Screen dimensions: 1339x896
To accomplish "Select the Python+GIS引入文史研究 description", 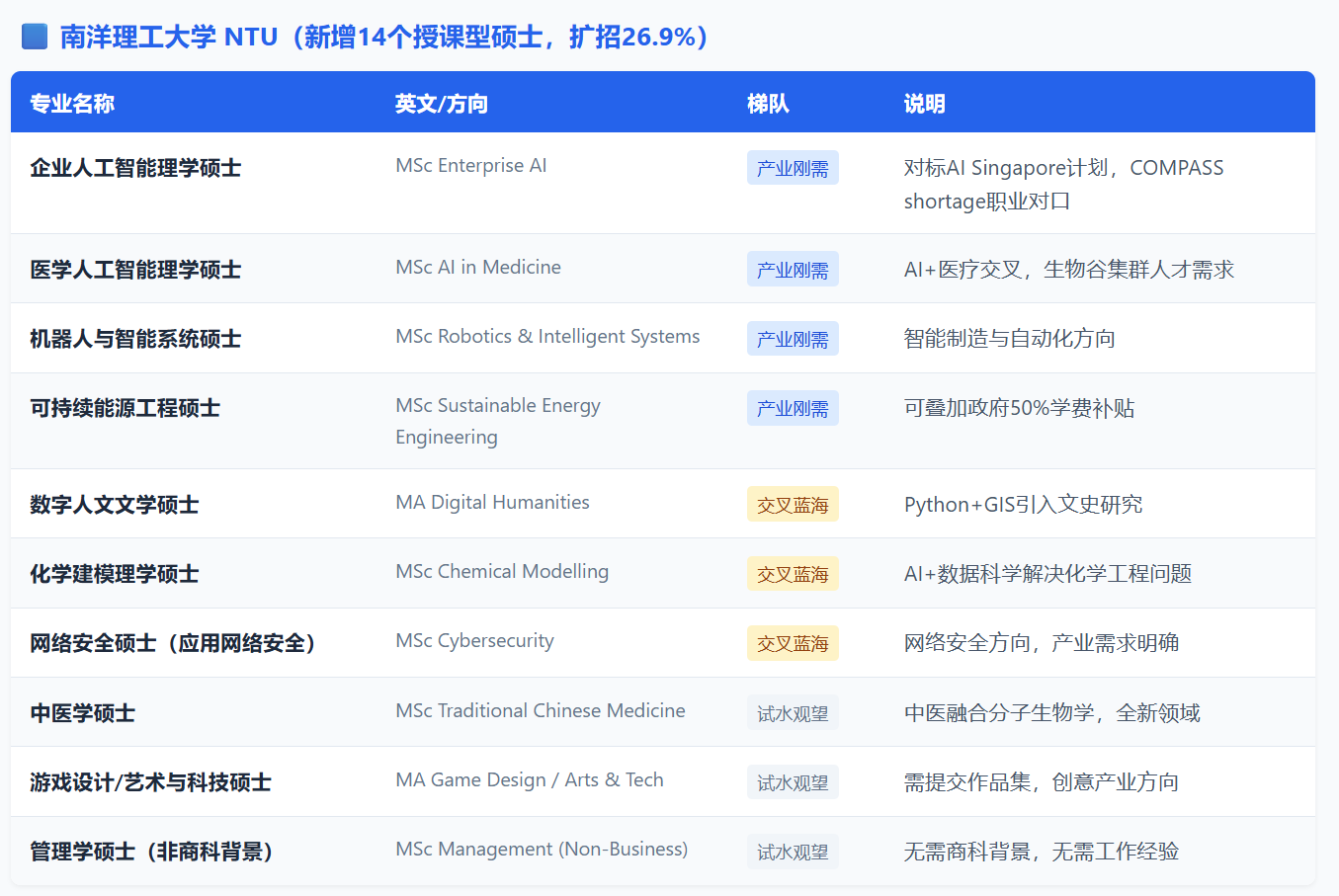I will (x=1023, y=505).
